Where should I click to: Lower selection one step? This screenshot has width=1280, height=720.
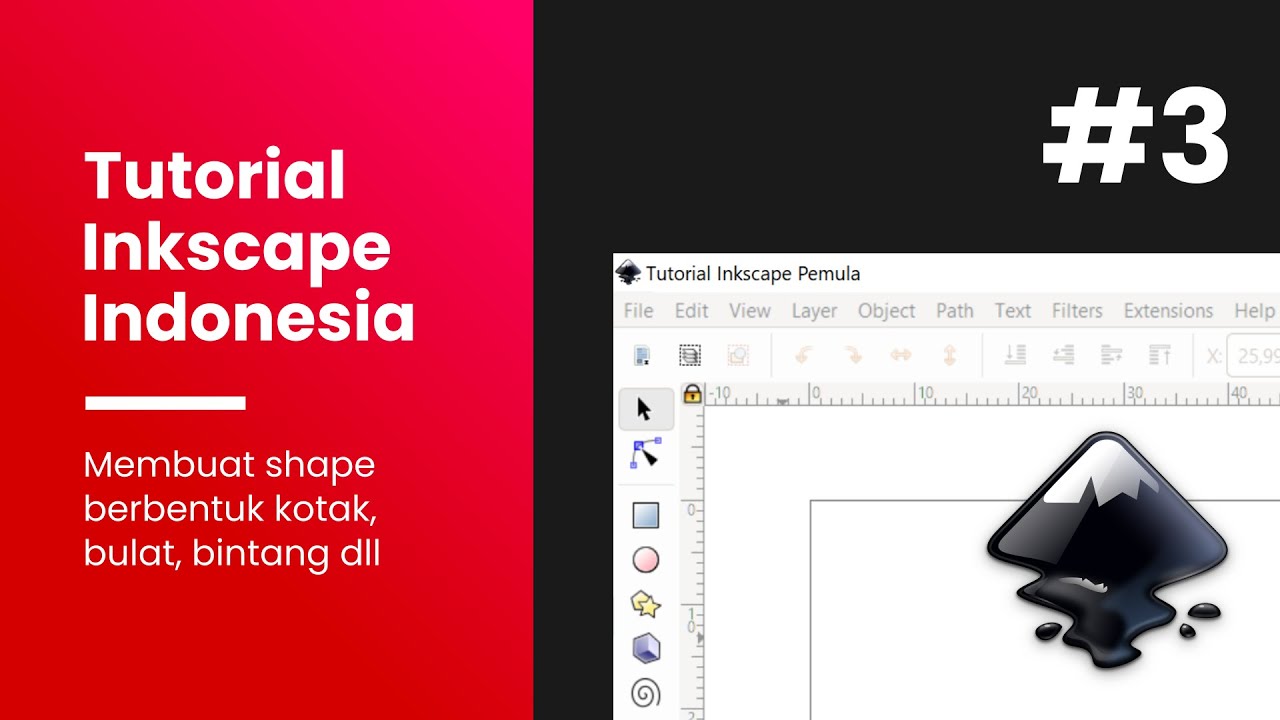(x=1063, y=355)
